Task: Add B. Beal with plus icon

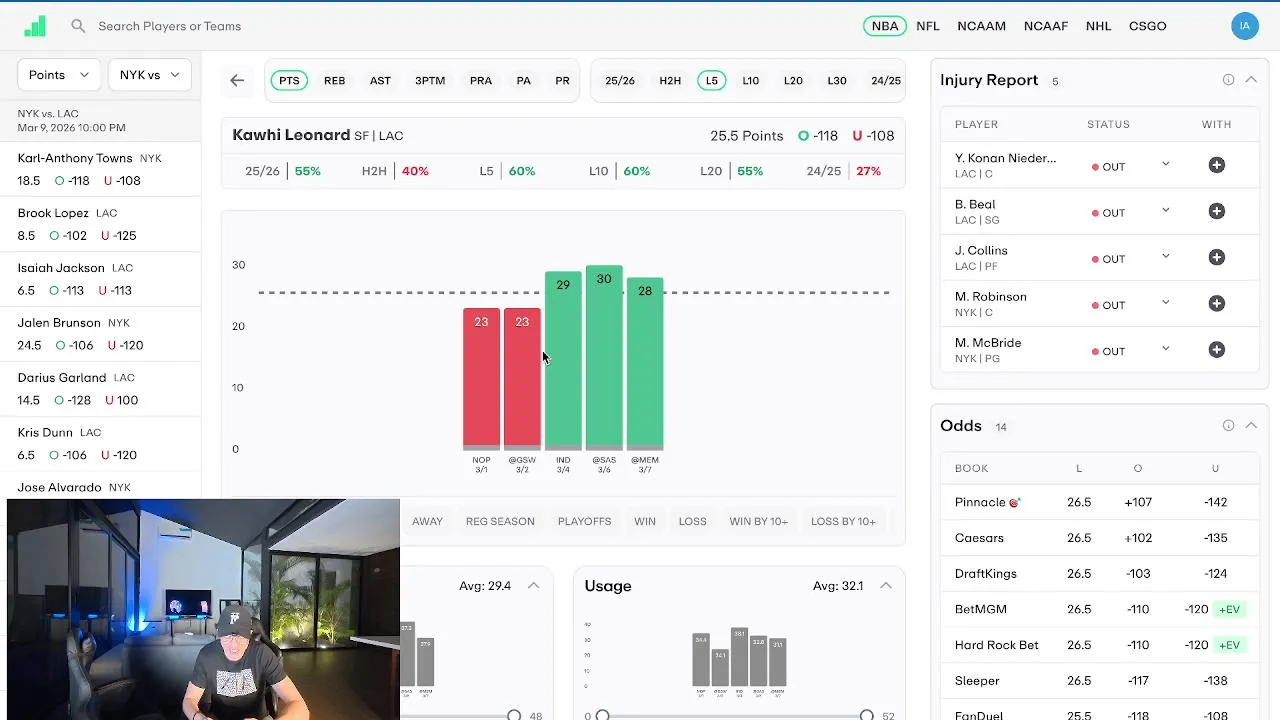Action: [1217, 211]
